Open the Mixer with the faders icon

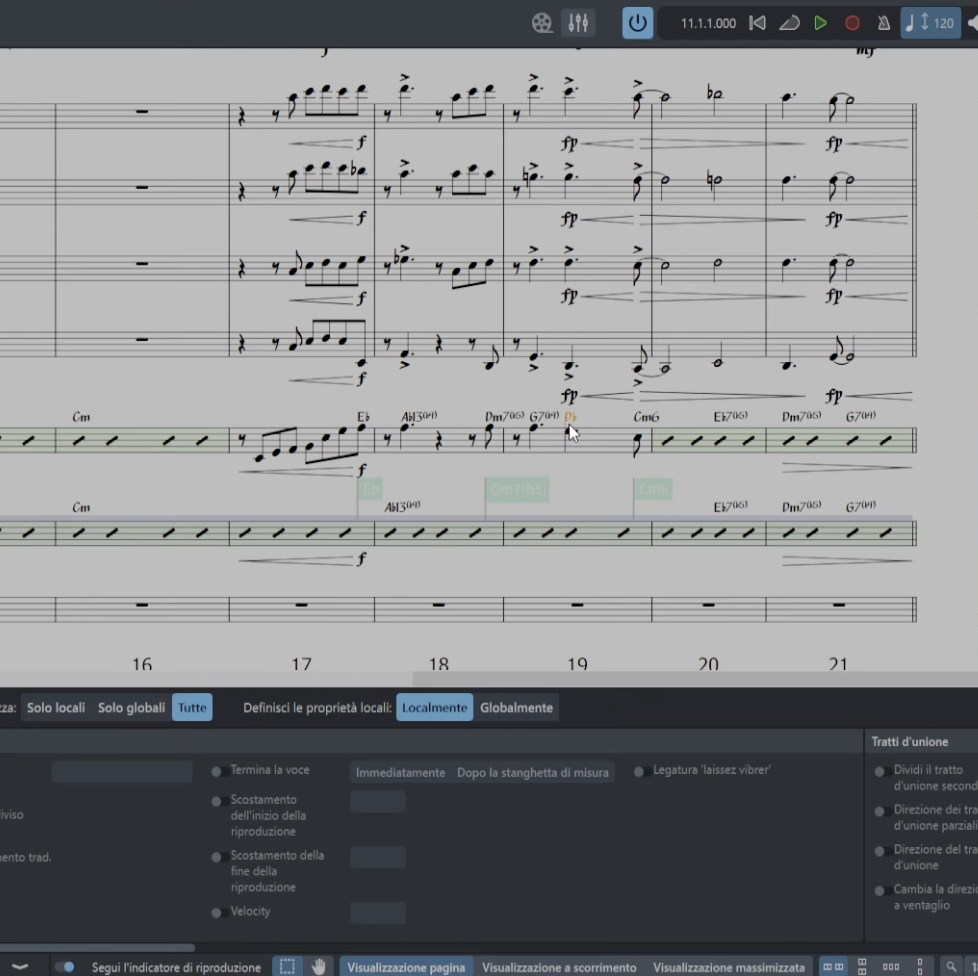point(578,23)
